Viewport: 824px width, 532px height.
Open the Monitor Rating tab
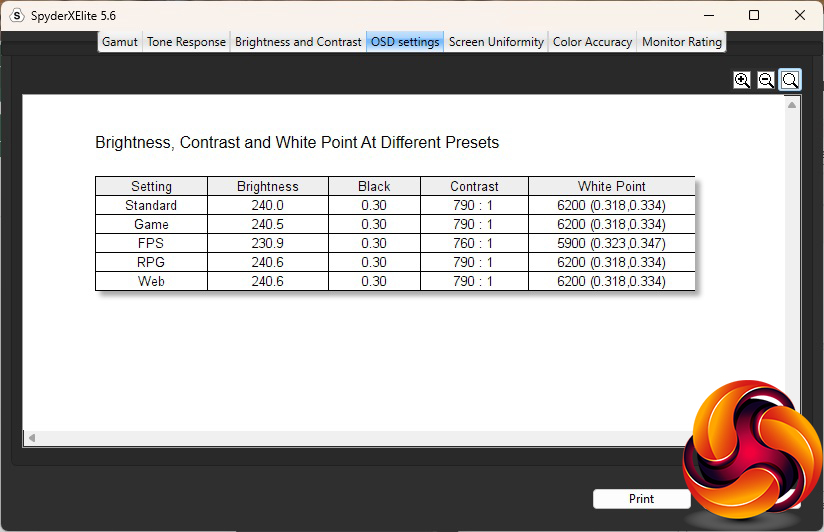[x=682, y=42]
